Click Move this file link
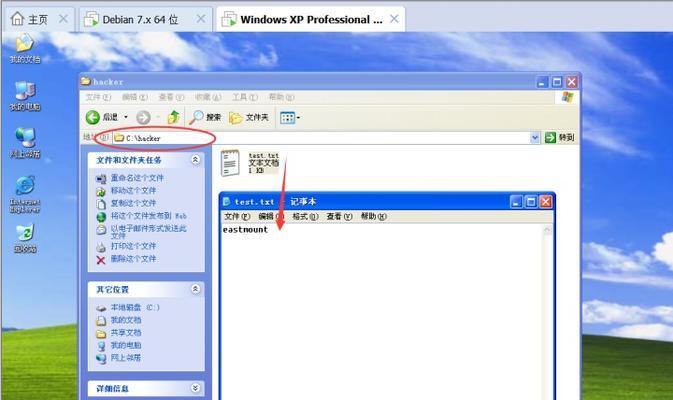 click(x=133, y=190)
